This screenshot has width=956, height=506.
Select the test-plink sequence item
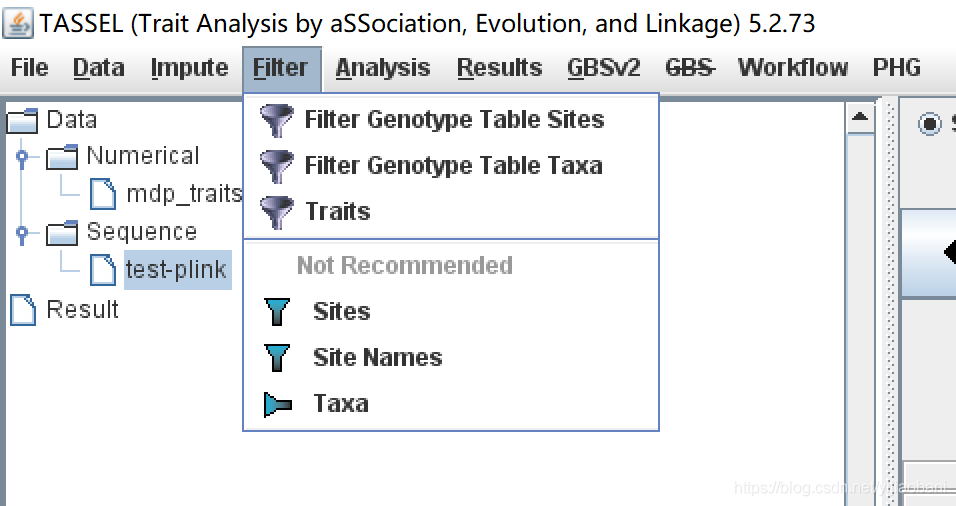(x=176, y=269)
